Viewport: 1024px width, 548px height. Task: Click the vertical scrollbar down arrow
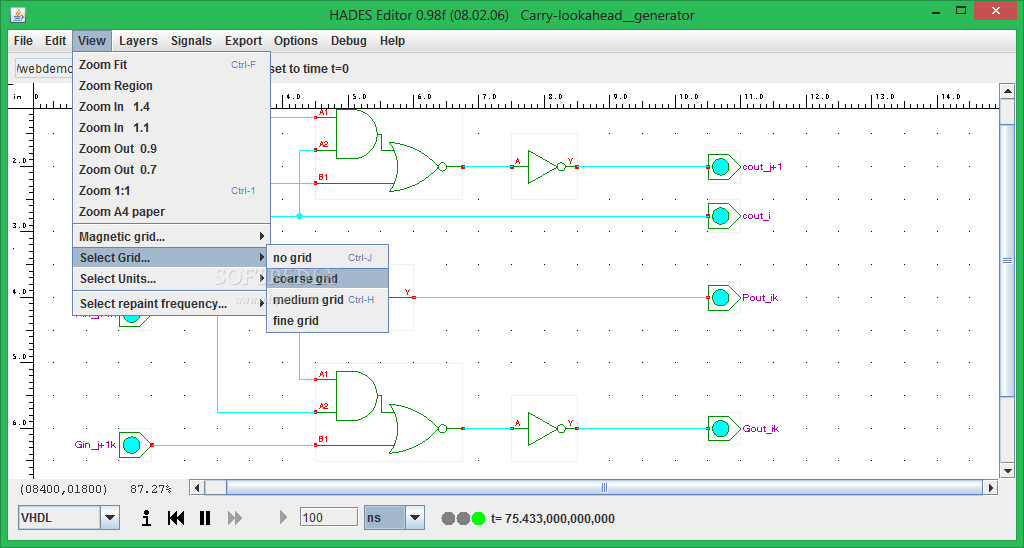point(1007,470)
